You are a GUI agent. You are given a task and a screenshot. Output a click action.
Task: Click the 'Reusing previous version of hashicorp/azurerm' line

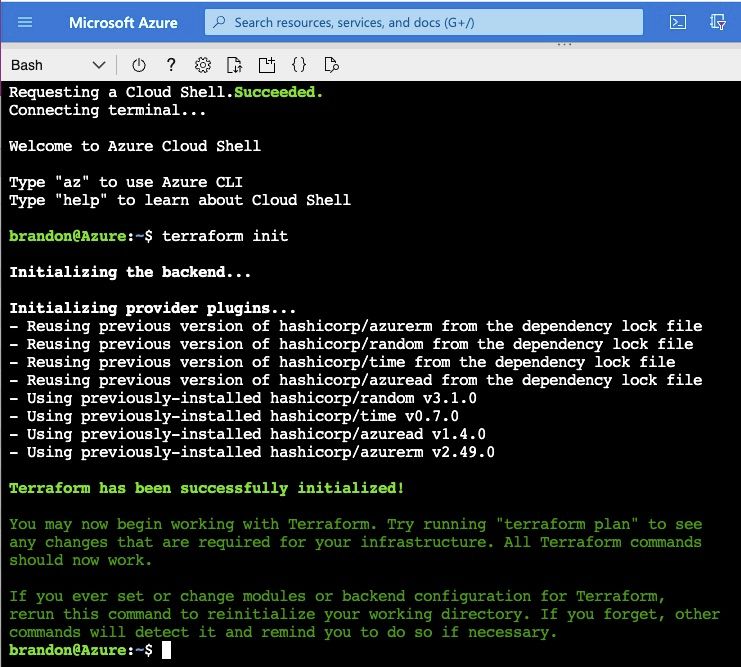click(x=355, y=326)
